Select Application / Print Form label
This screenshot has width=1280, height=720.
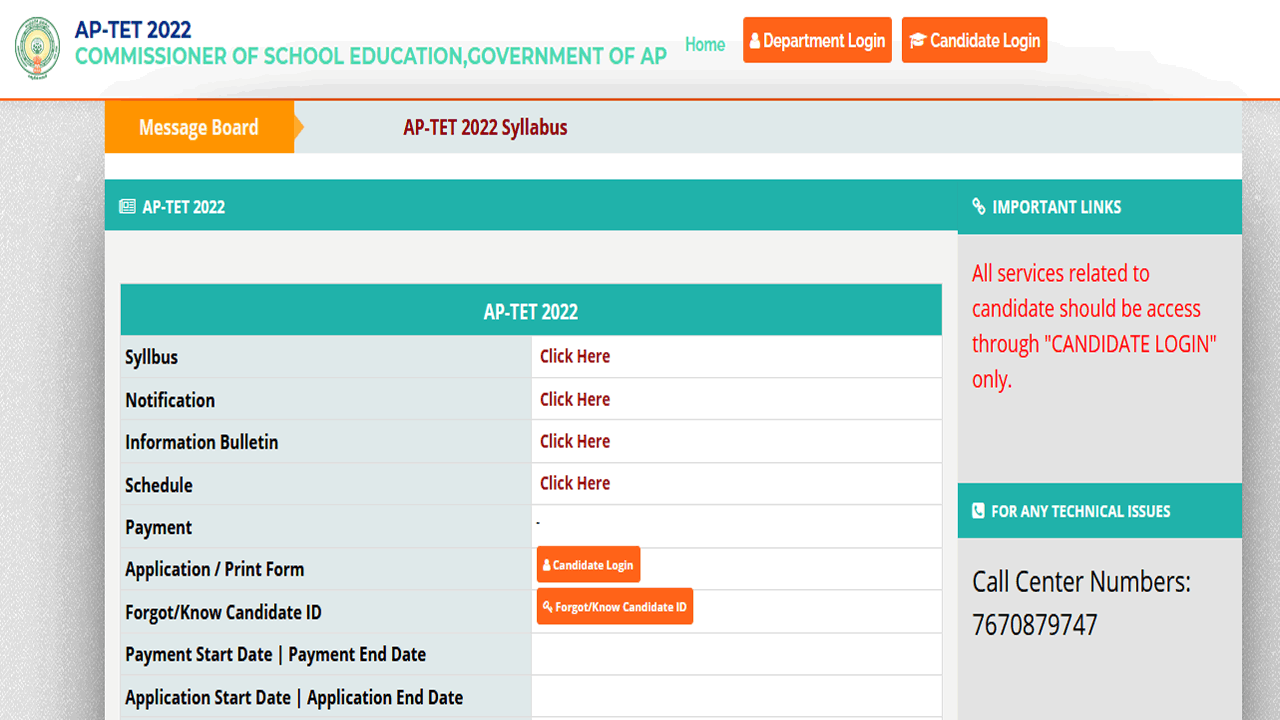215,569
